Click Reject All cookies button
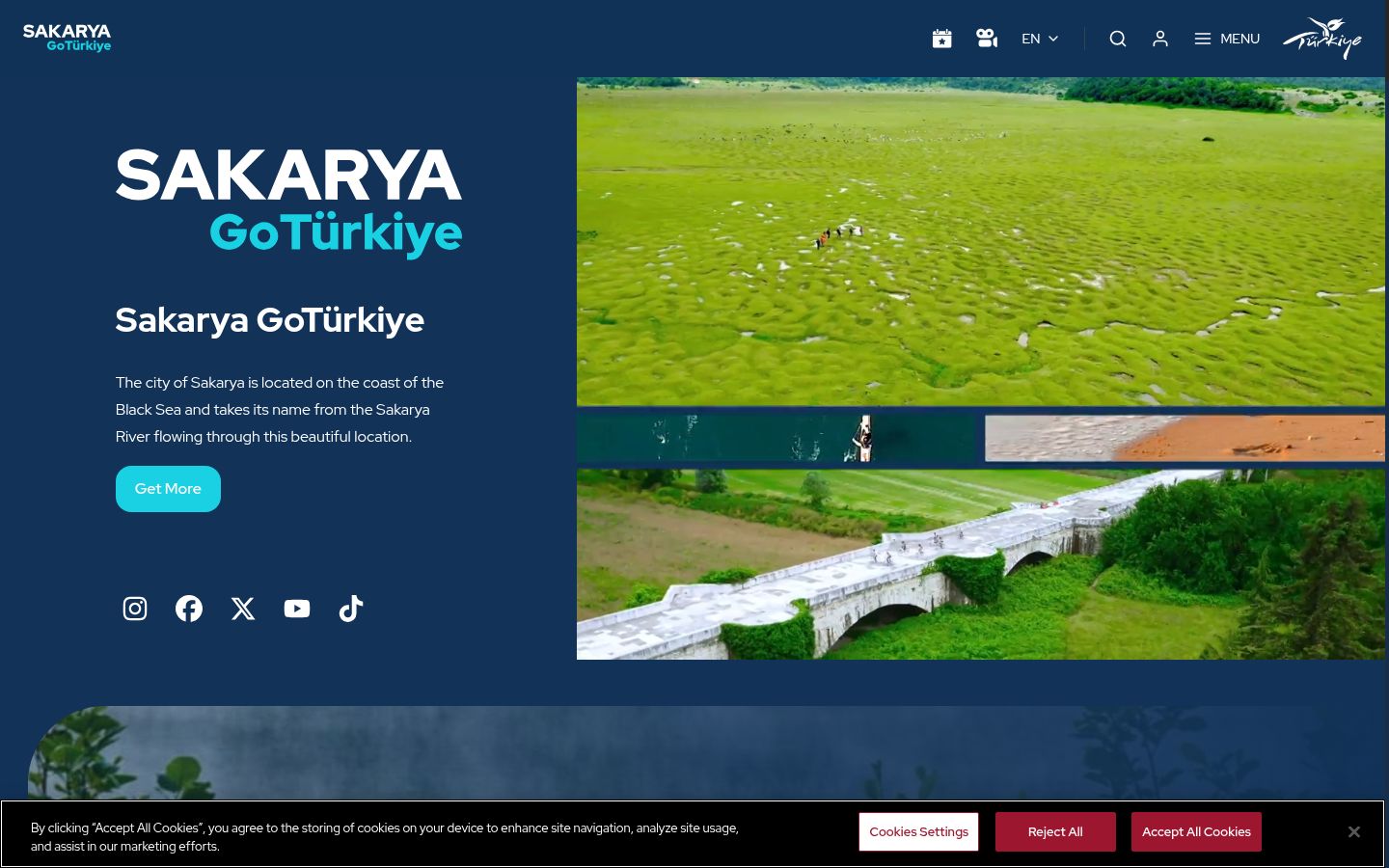1389x868 pixels. [x=1055, y=831]
